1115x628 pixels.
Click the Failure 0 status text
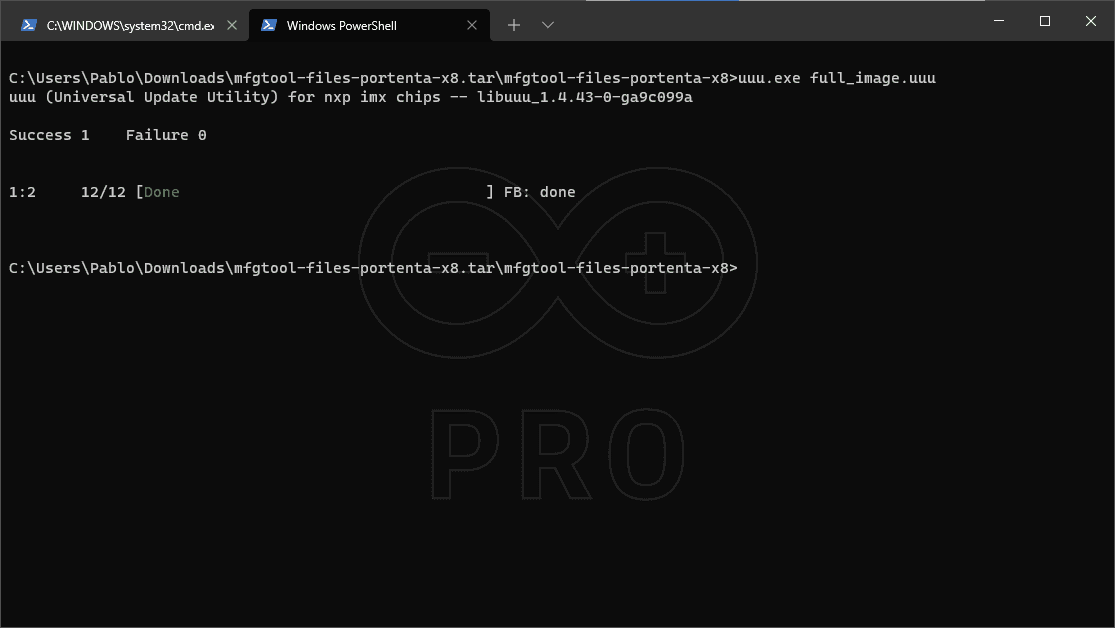point(166,135)
